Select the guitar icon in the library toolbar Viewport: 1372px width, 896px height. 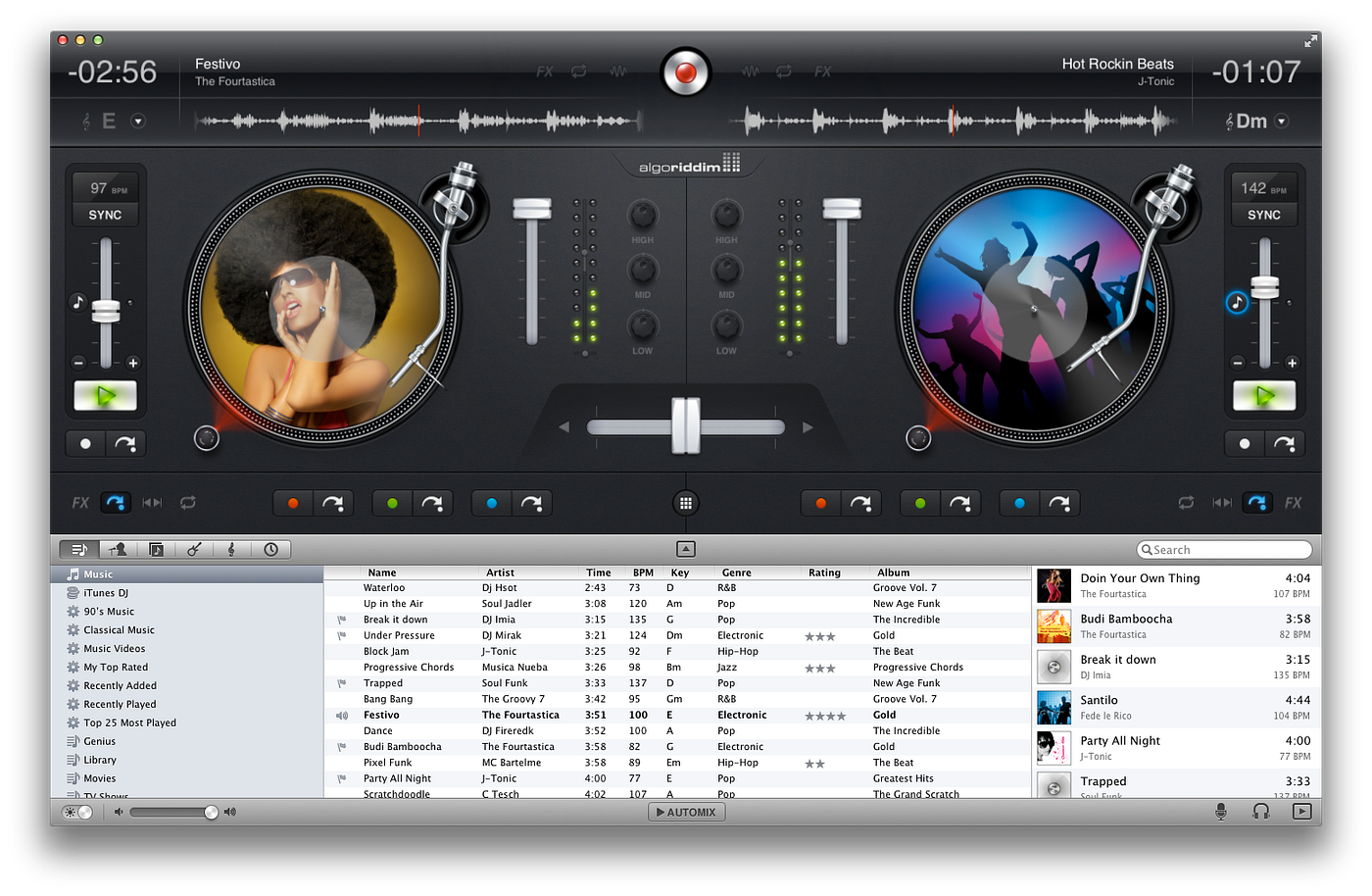coord(193,549)
